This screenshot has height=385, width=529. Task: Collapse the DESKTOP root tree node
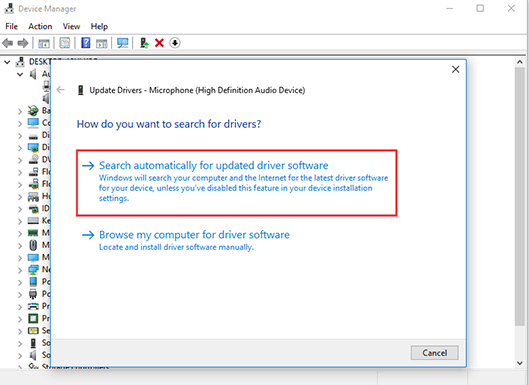pos(7,62)
